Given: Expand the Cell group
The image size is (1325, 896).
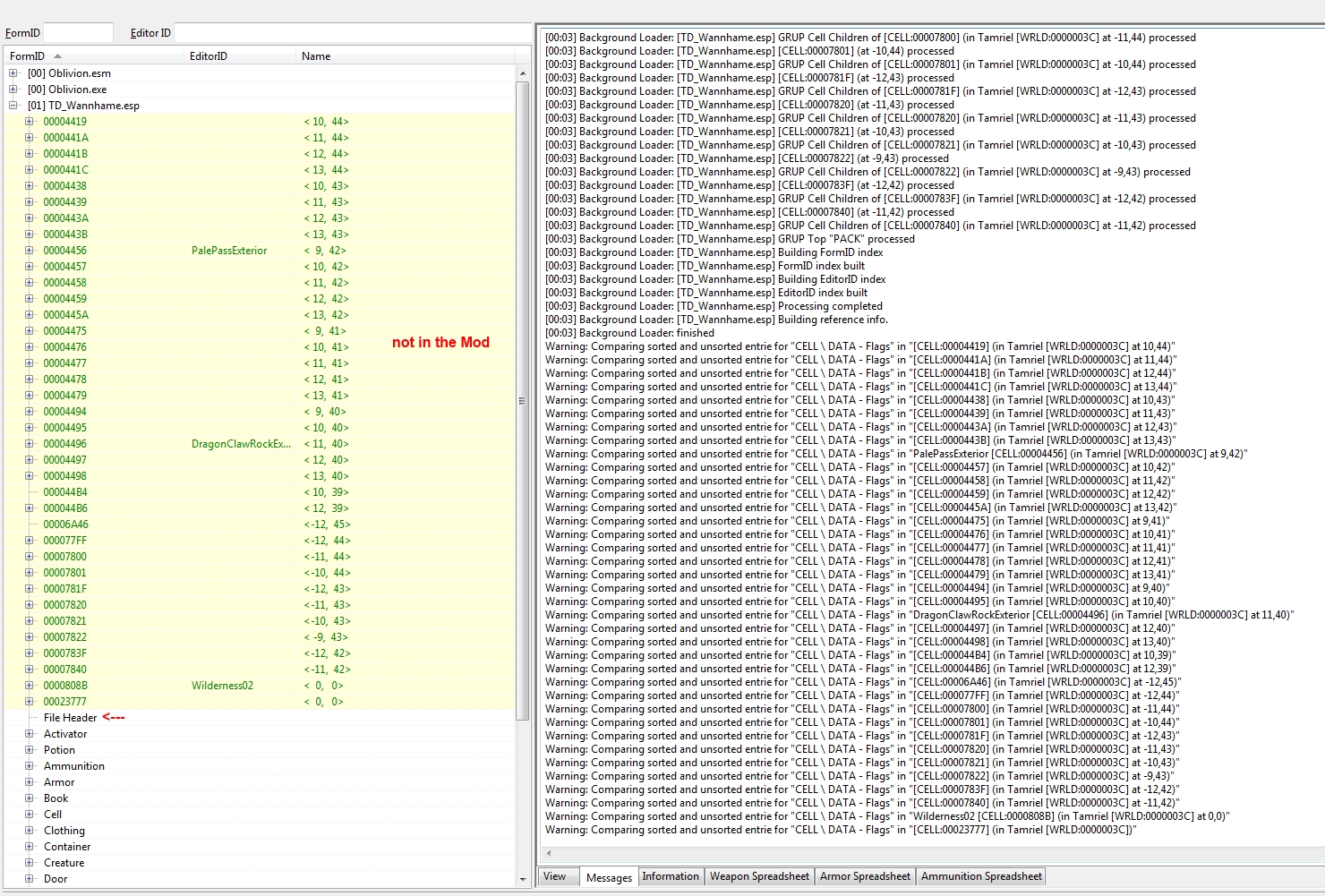Looking at the screenshot, I should [x=30, y=815].
